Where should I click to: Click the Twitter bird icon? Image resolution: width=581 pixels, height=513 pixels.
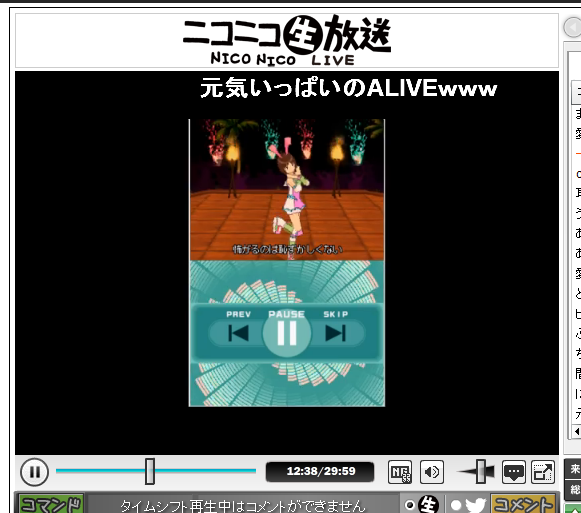(x=476, y=505)
